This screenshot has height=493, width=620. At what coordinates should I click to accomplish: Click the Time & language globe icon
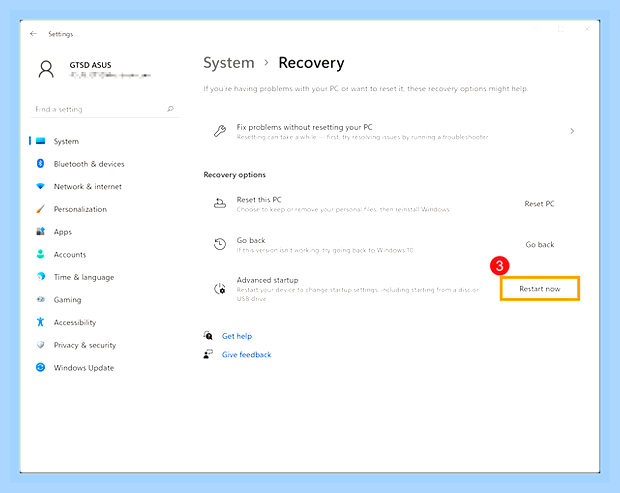pyautogui.click(x=40, y=276)
